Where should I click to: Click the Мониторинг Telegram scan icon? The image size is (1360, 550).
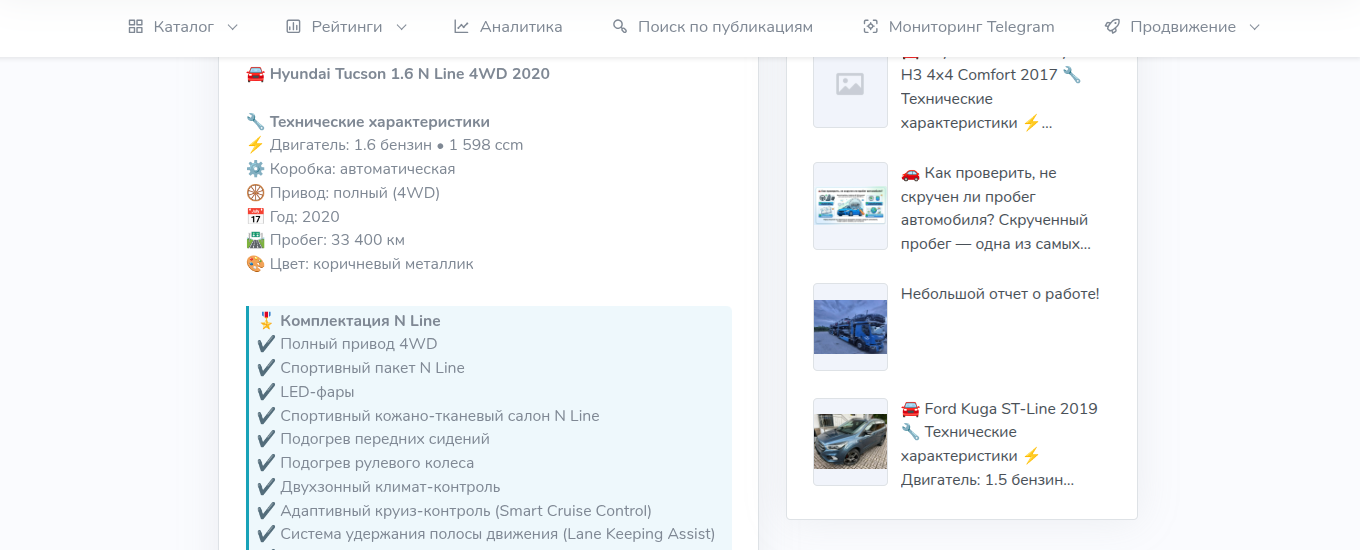870,27
